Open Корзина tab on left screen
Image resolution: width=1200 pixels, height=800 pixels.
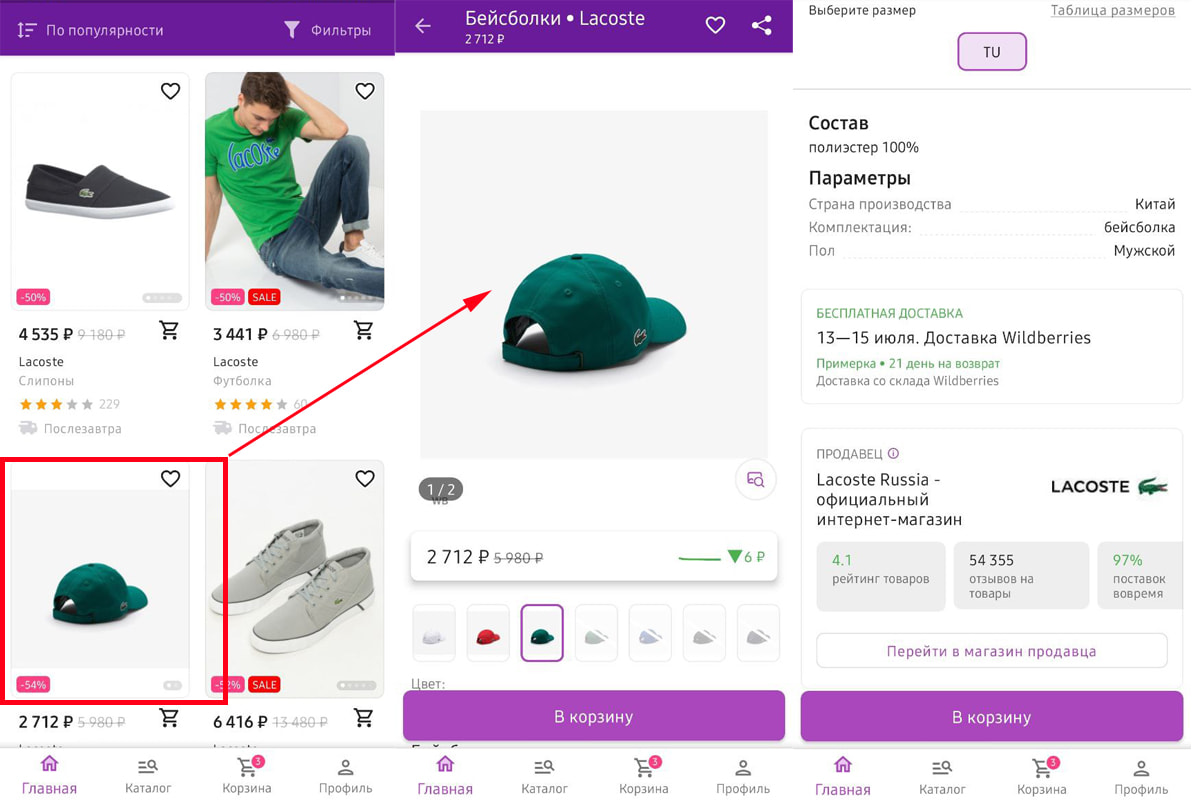pos(247,775)
